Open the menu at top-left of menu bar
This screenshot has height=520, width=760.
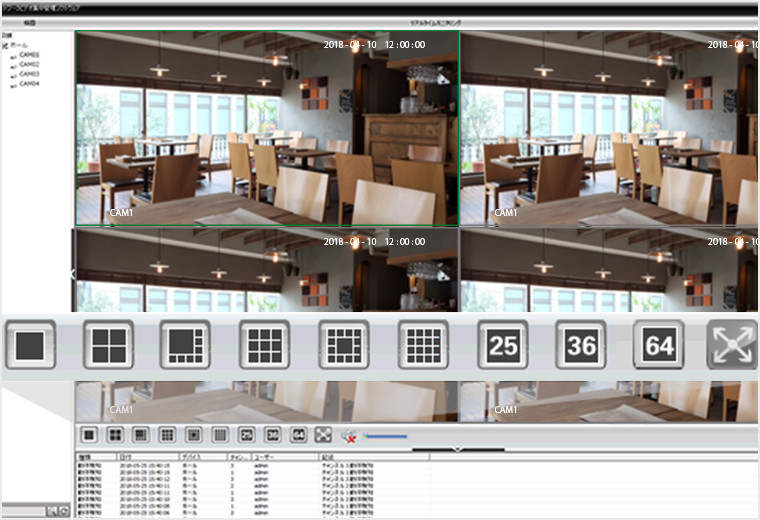[x=29, y=21]
